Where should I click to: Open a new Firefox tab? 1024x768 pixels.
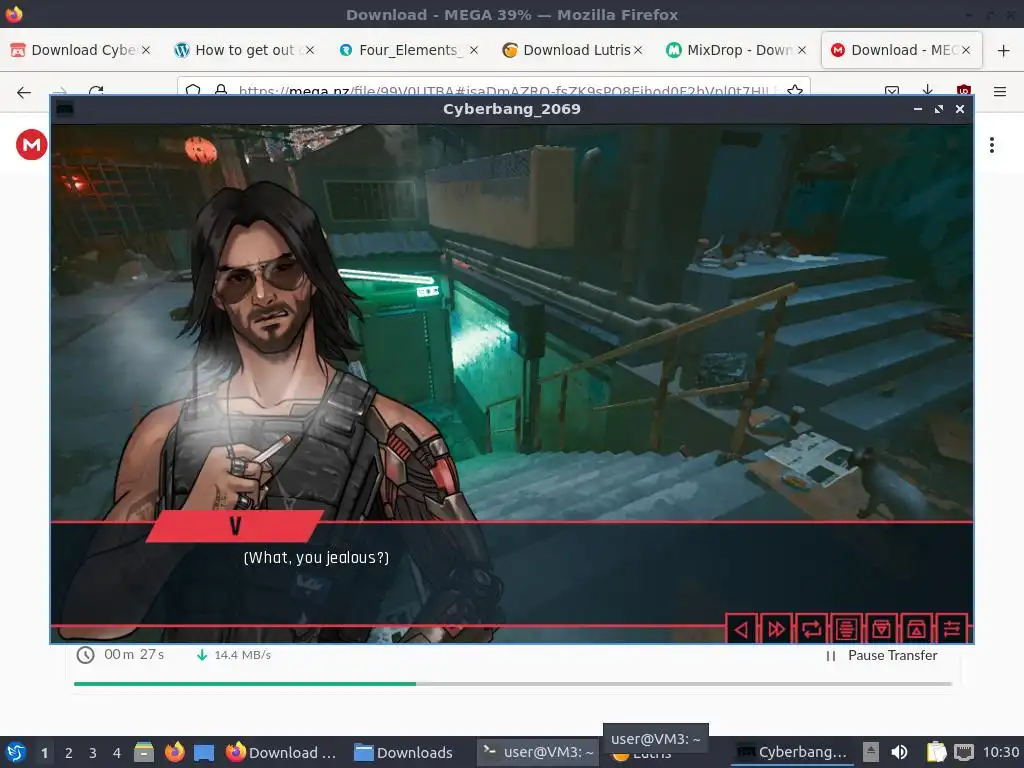coord(1003,50)
